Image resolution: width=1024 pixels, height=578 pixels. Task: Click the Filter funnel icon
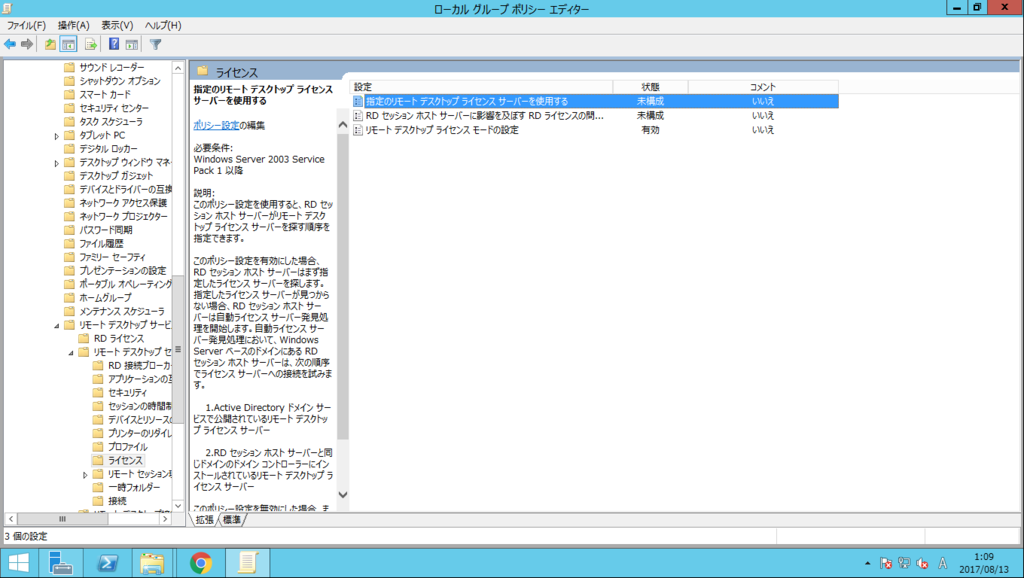coord(155,44)
